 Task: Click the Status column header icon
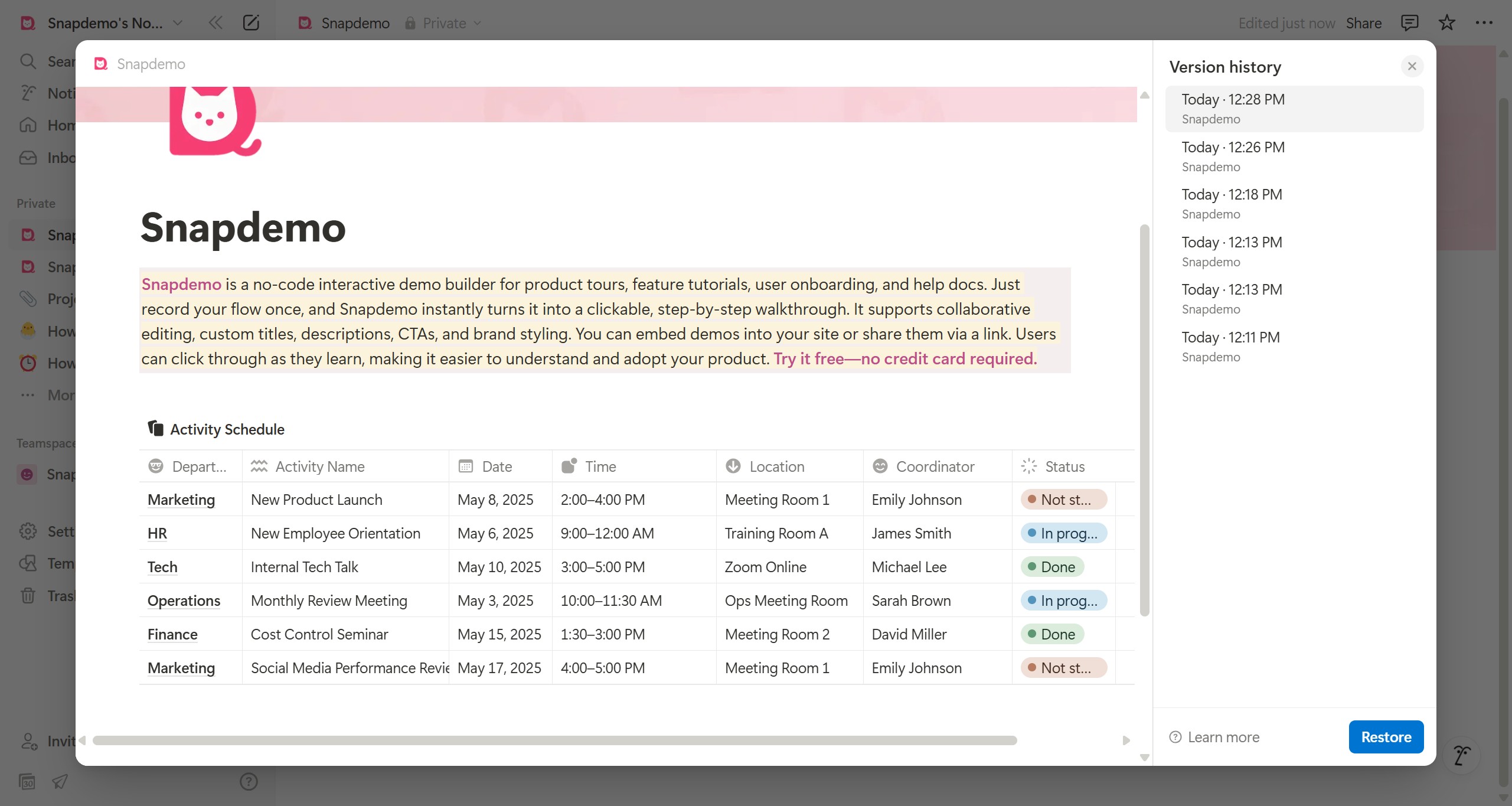1028,466
